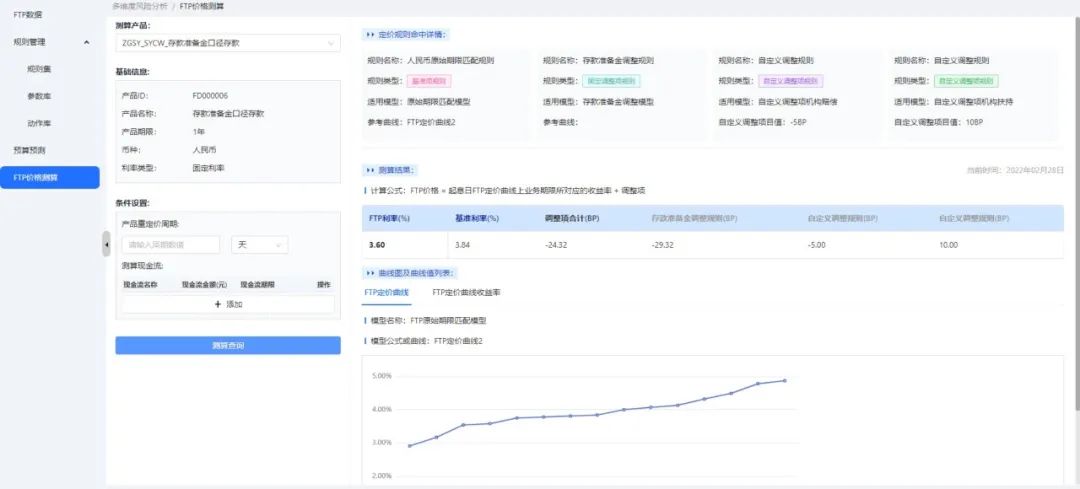
Task: Open 参数库 in the sidebar
Action: tap(39, 96)
